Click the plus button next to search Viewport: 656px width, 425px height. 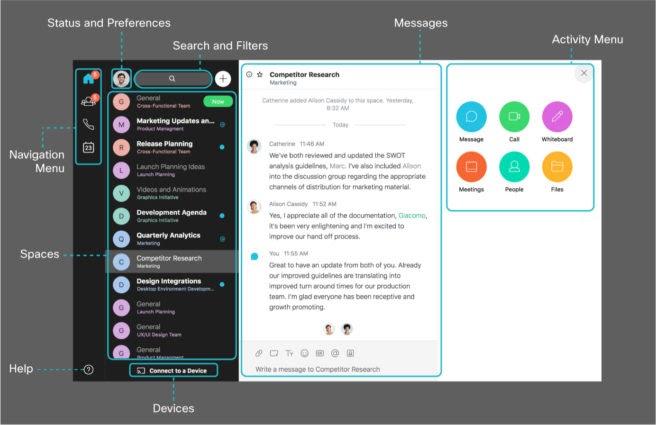point(223,78)
